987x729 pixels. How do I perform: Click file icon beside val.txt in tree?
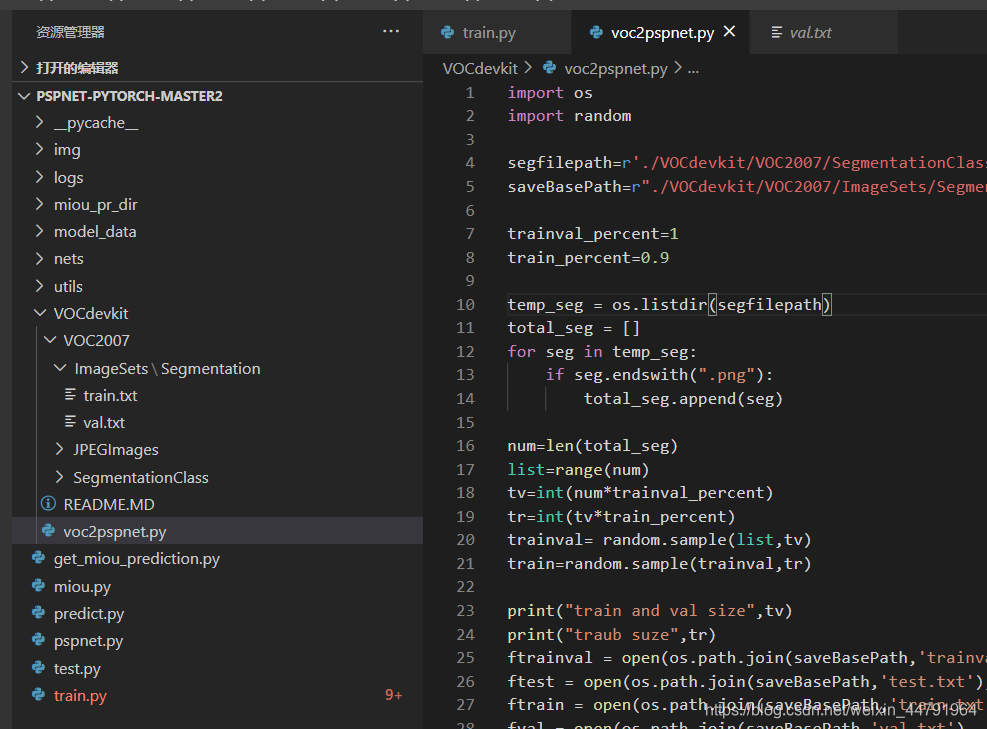tap(70, 422)
